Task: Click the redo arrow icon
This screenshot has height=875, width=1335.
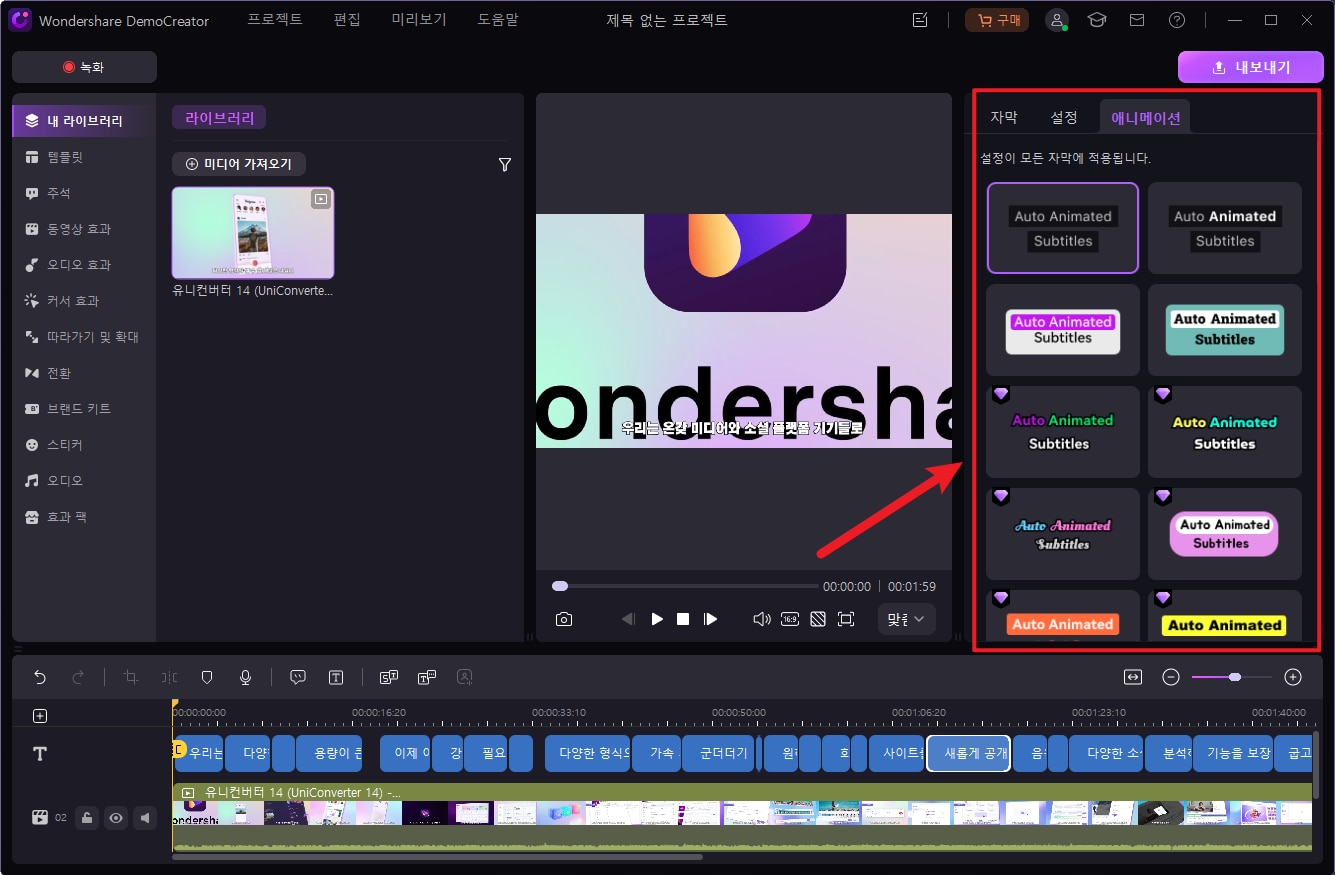Action: (x=78, y=677)
